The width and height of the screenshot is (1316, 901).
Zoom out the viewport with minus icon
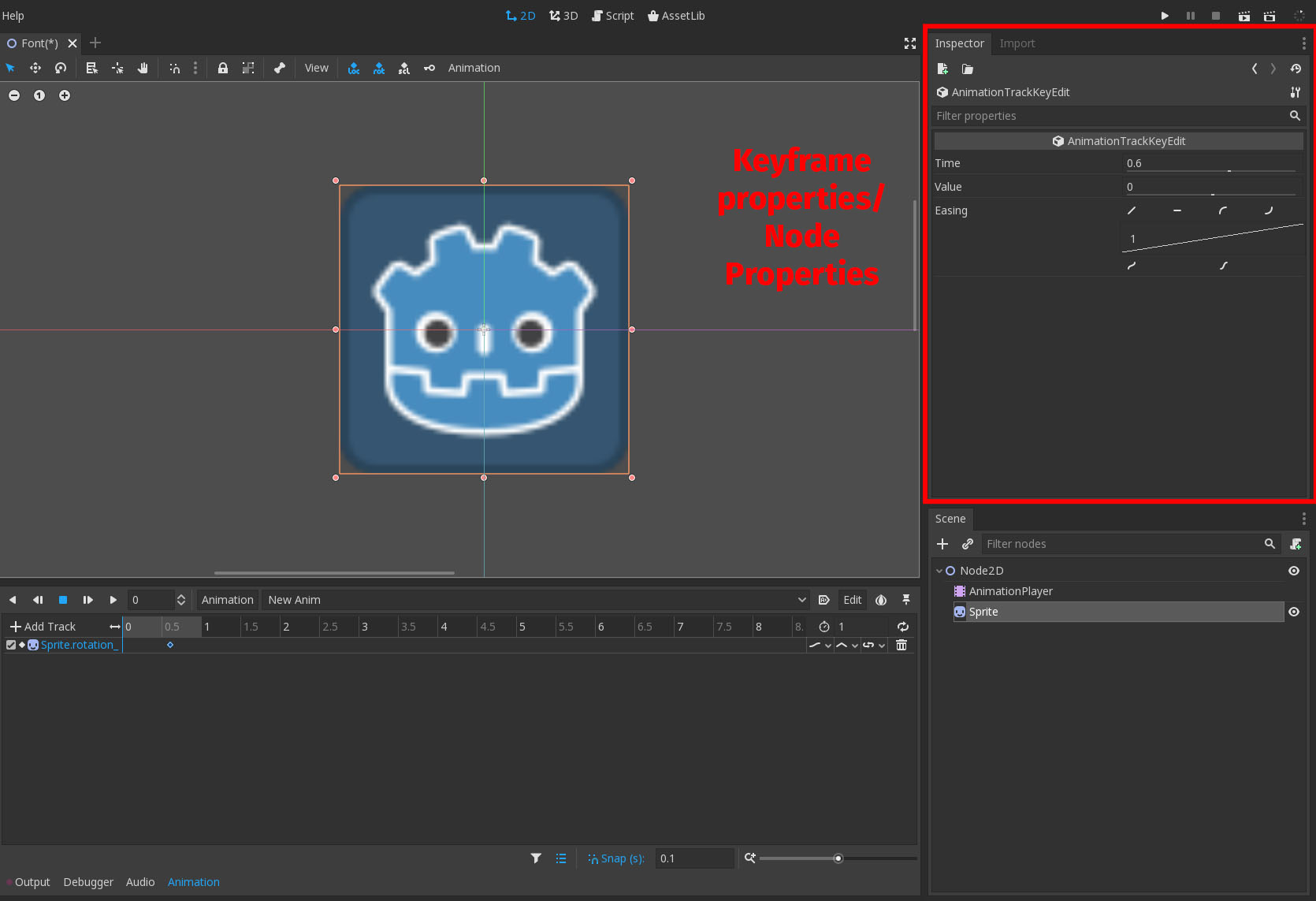click(14, 95)
